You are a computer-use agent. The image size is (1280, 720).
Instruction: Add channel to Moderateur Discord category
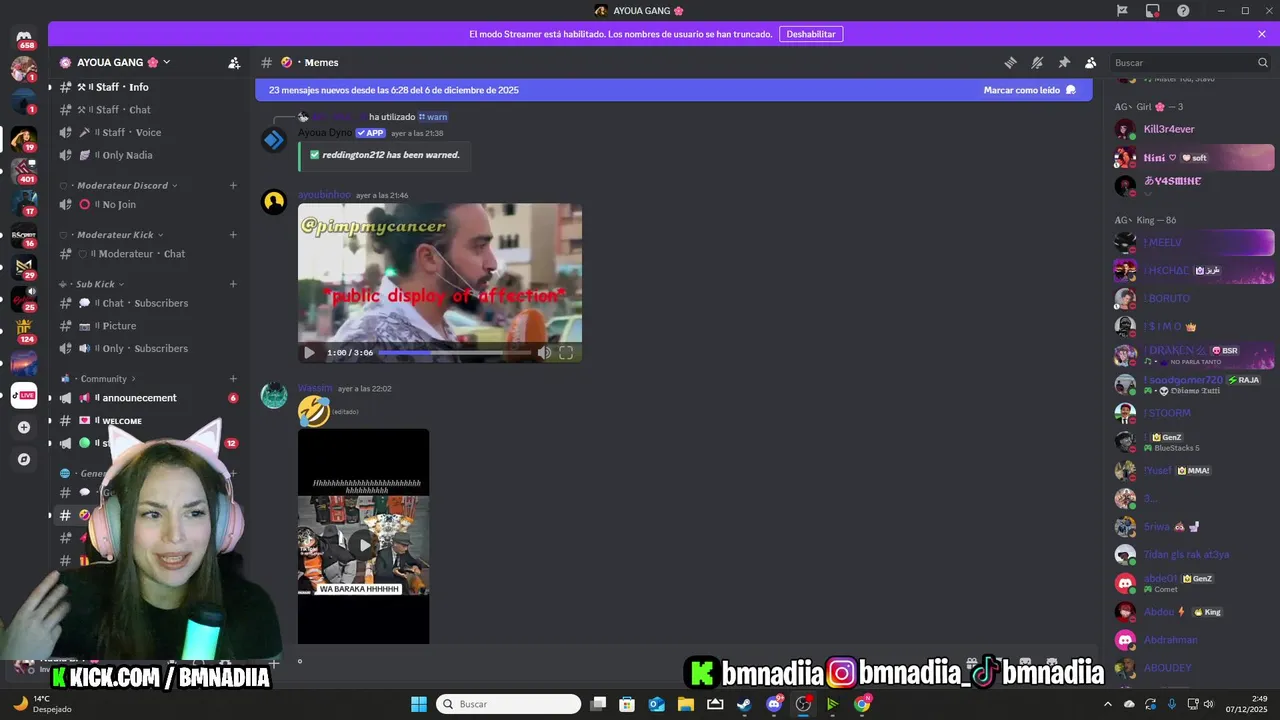233,185
